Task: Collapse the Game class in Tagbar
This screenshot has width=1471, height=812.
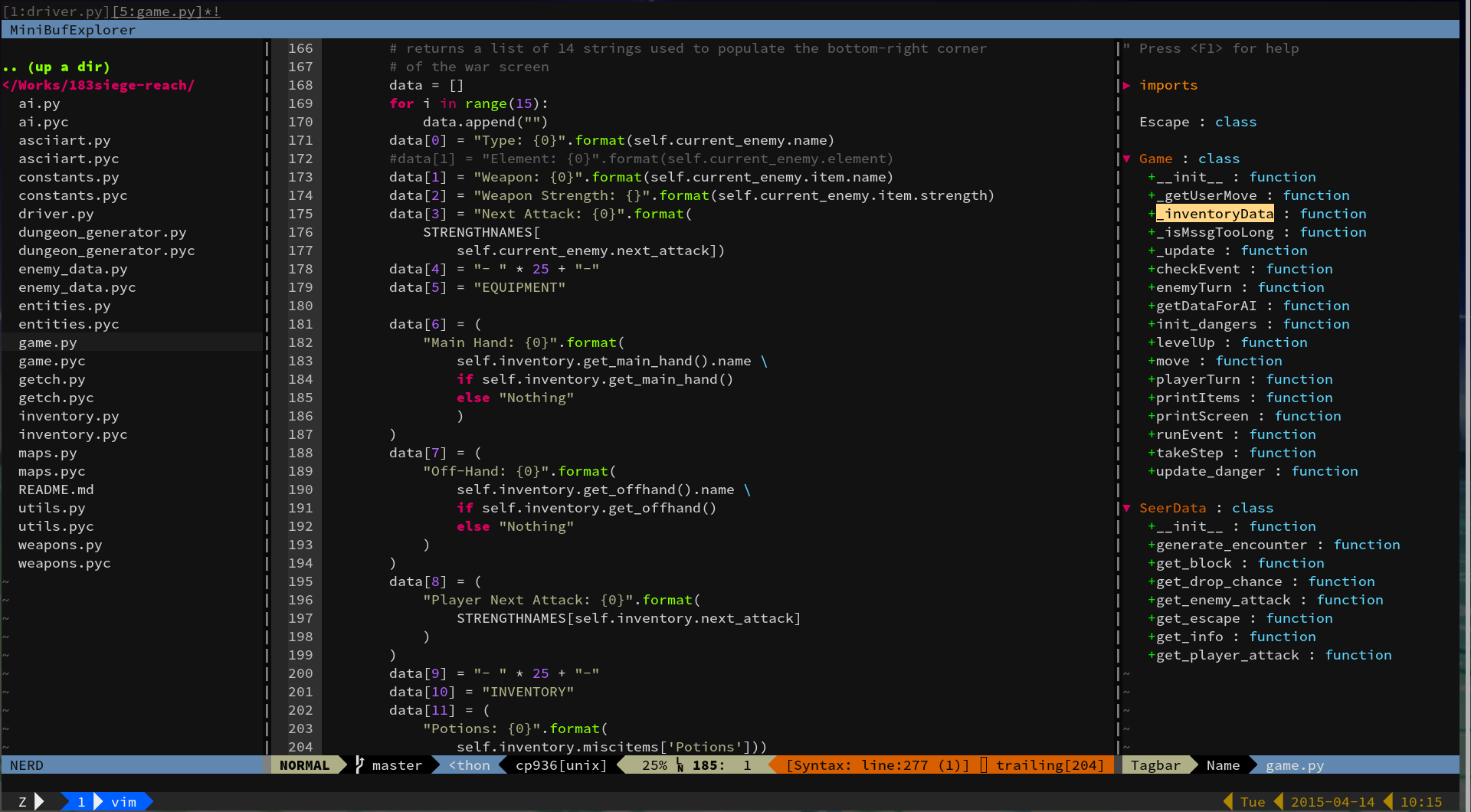Action: [1127, 159]
